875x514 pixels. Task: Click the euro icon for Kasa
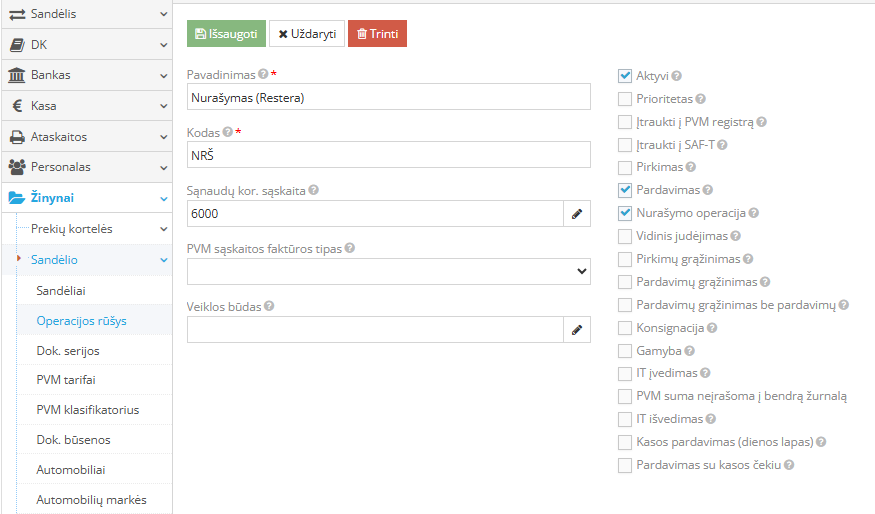click(x=17, y=105)
